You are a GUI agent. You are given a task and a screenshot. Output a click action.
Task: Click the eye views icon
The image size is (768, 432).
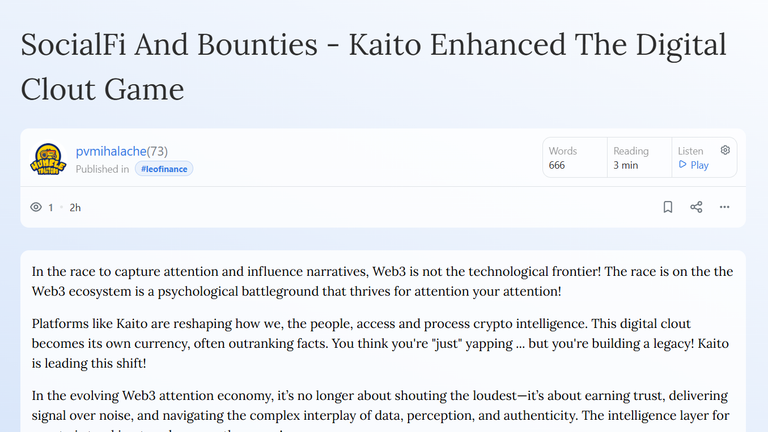click(x=36, y=207)
